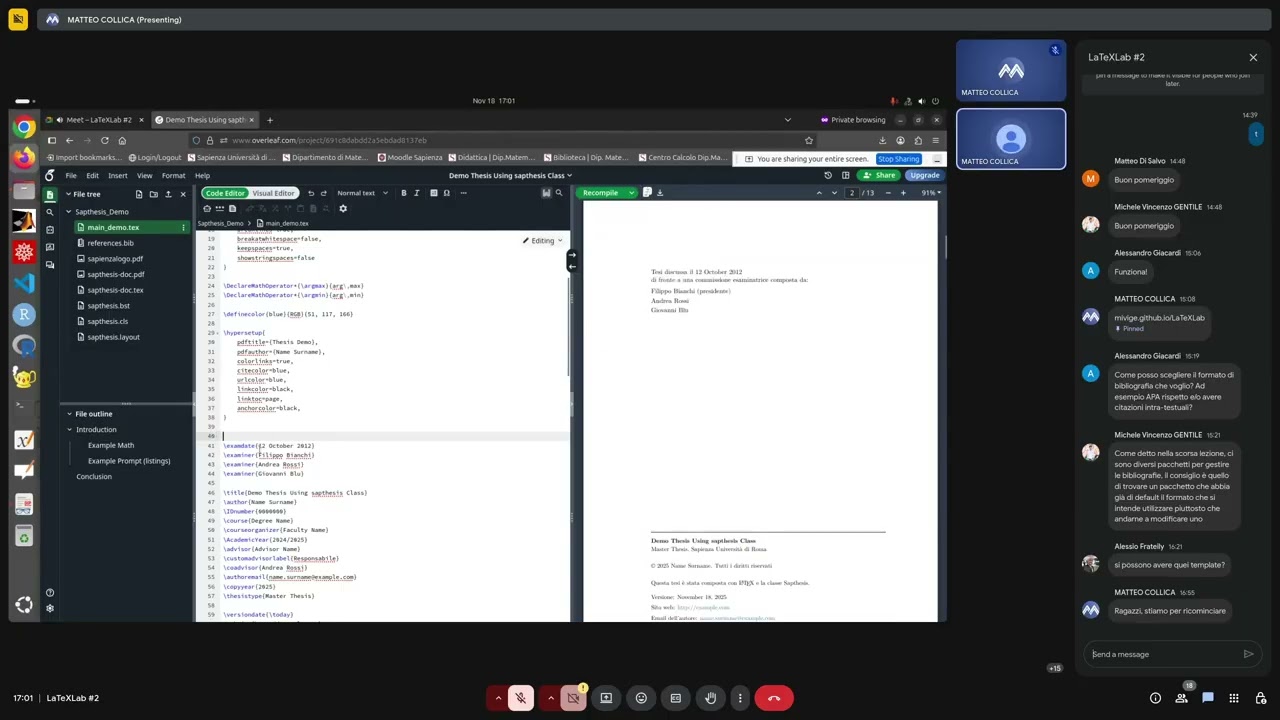Open the Edit menu in Overleaf
The height and width of the screenshot is (720, 1280).
click(x=92, y=176)
